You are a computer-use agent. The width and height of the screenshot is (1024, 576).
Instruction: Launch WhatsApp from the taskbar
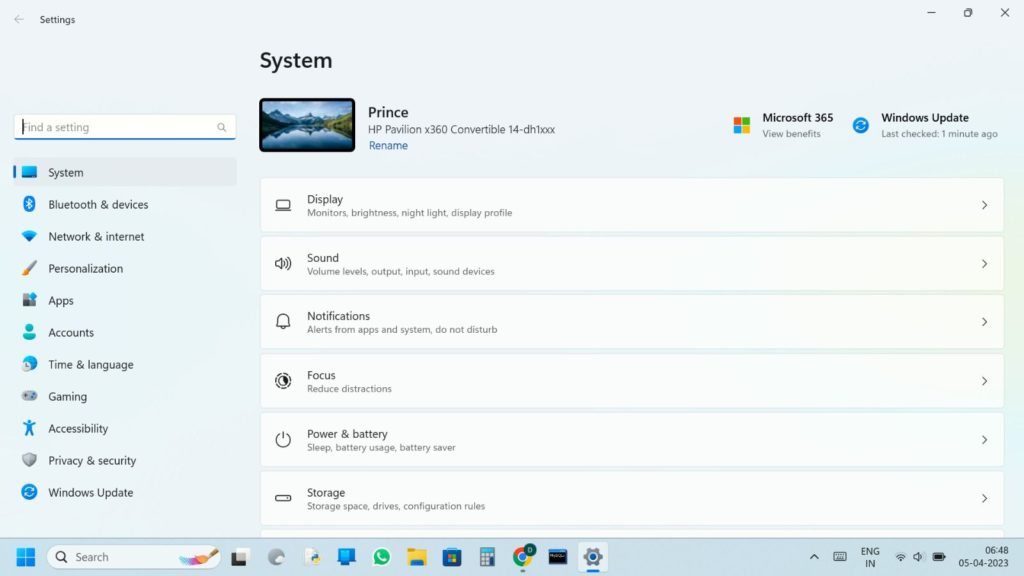pyautogui.click(x=381, y=557)
